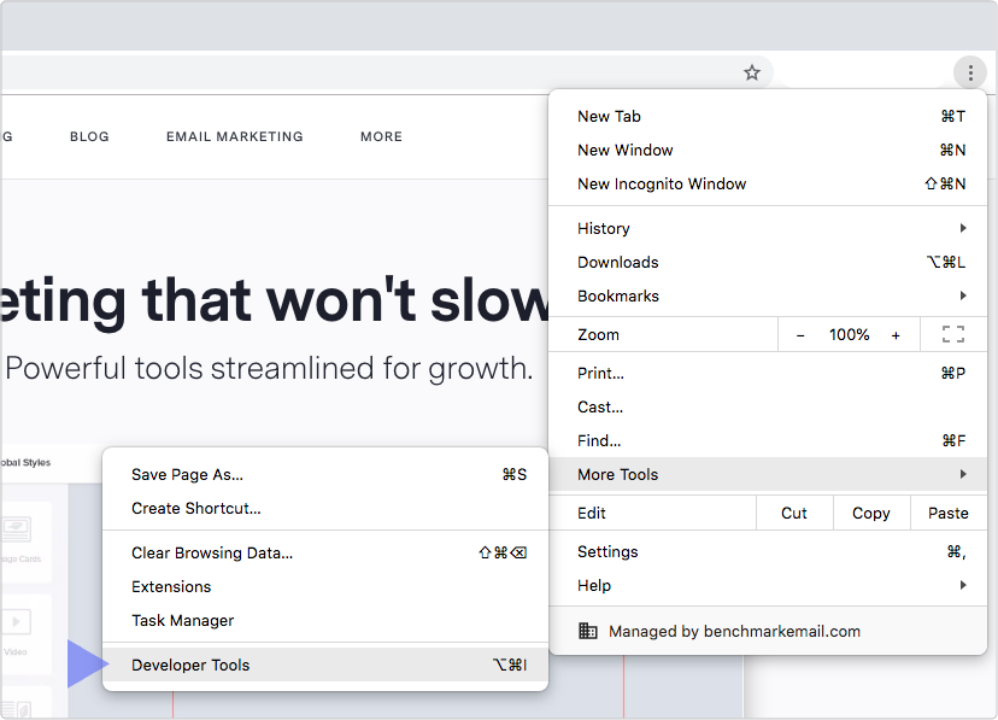The height and width of the screenshot is (720, 998).
Task: Open Task Manager from submenu
Action: (325, 620)
